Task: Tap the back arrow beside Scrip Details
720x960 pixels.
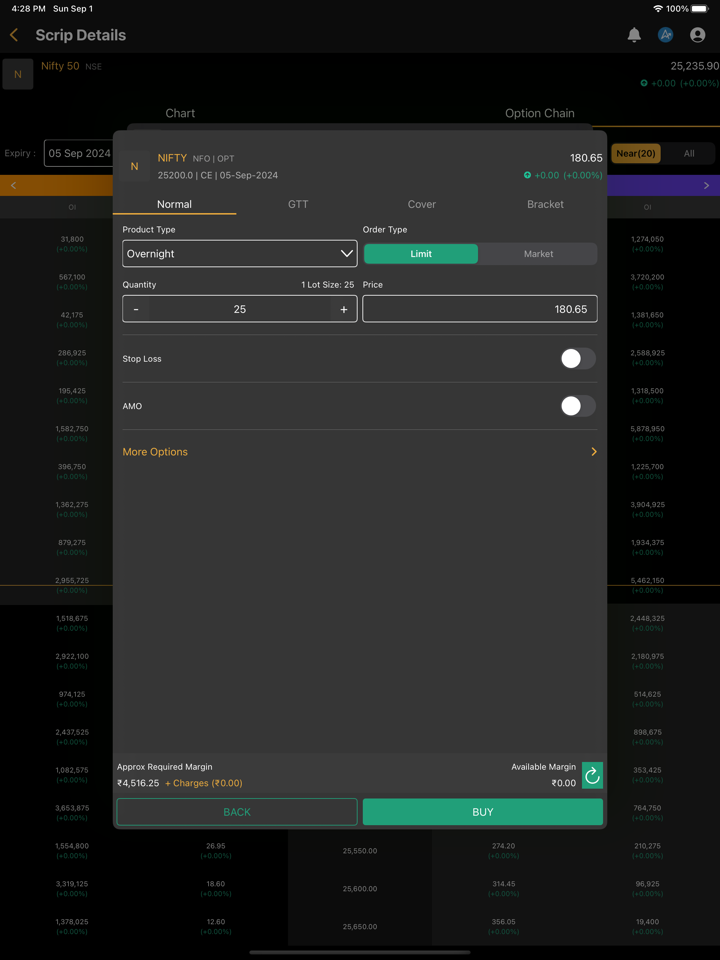Action: click(14, 35)
